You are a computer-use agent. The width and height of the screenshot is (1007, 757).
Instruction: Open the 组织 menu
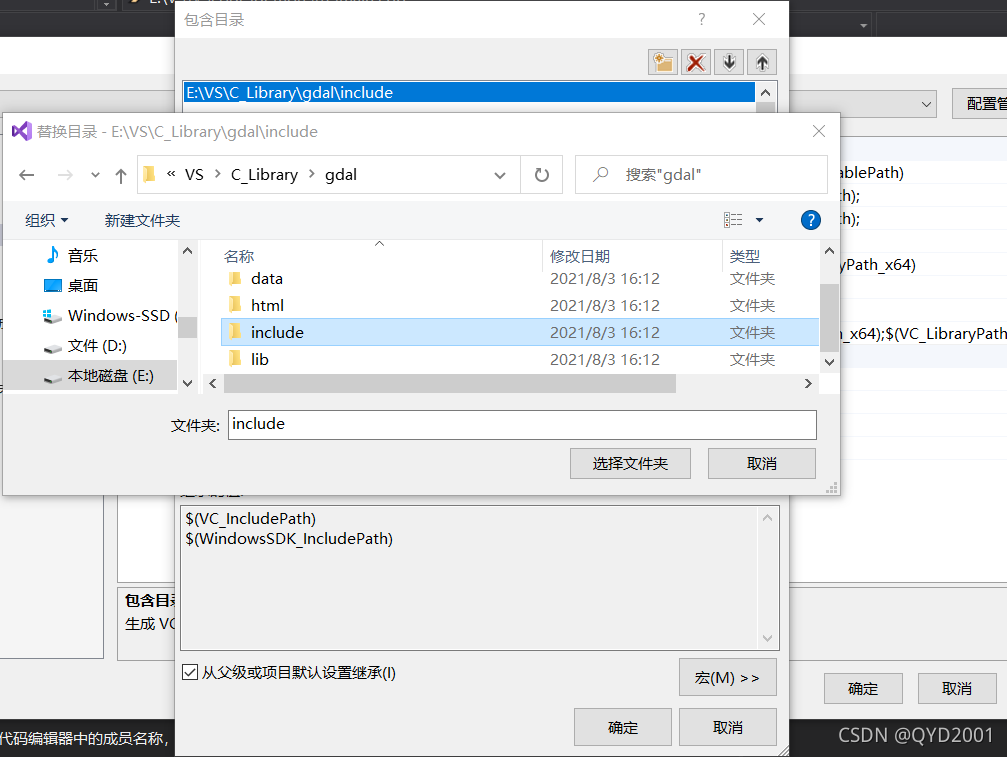point(46,220)
